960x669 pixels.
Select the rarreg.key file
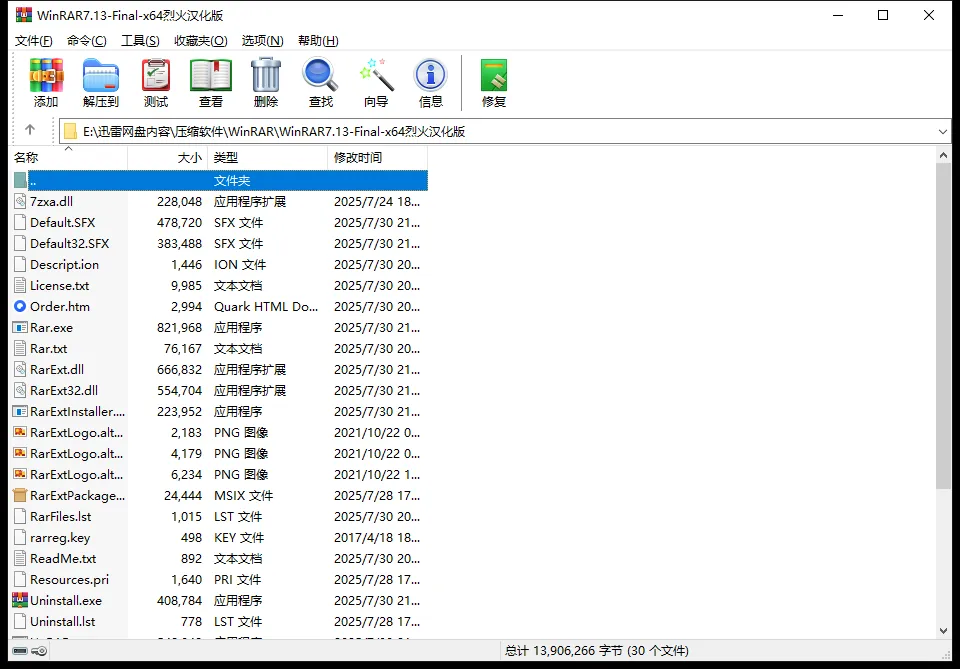click(60, 537)
